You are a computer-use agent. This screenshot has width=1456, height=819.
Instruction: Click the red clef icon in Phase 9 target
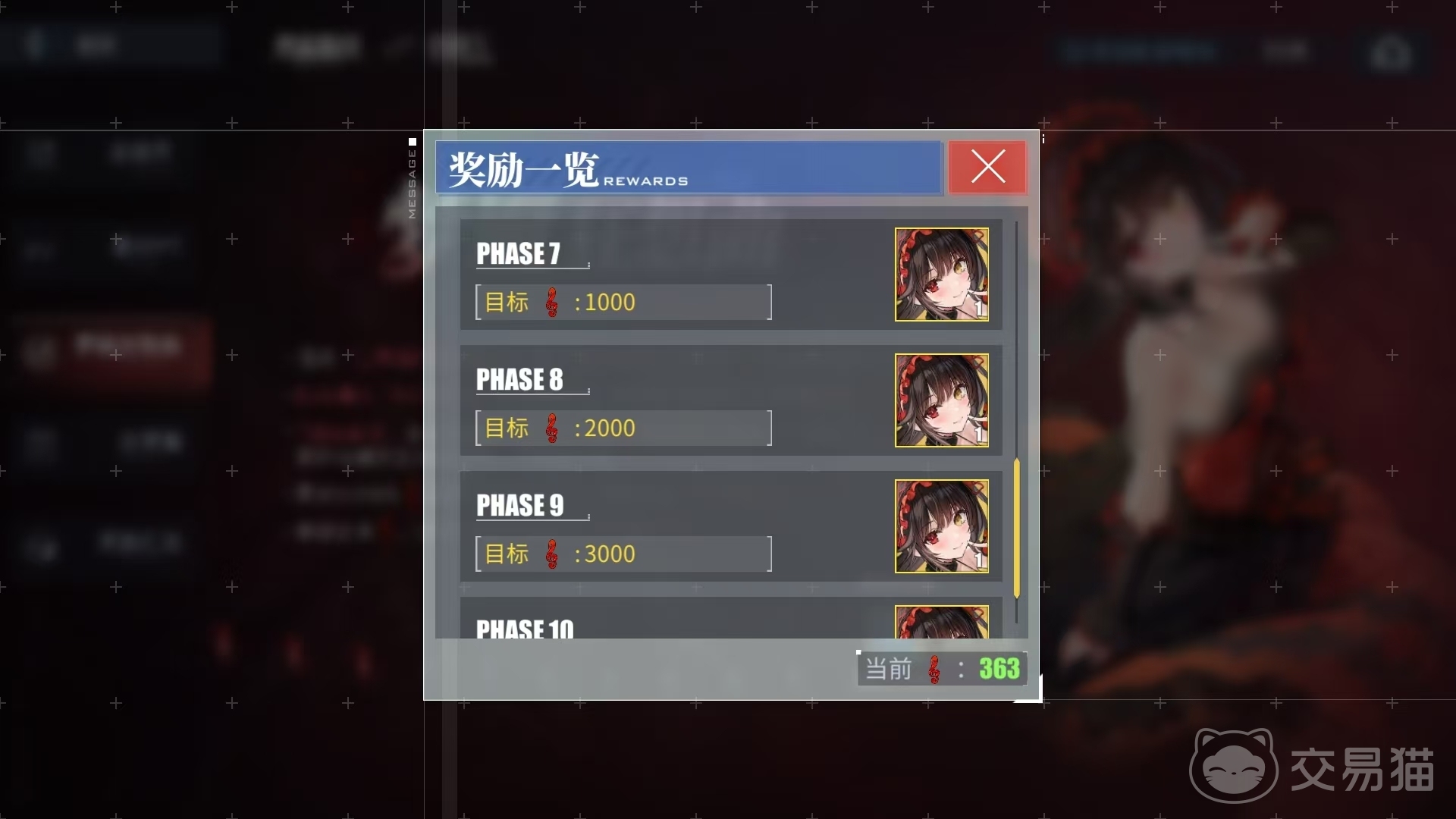(x=552, y=554)
